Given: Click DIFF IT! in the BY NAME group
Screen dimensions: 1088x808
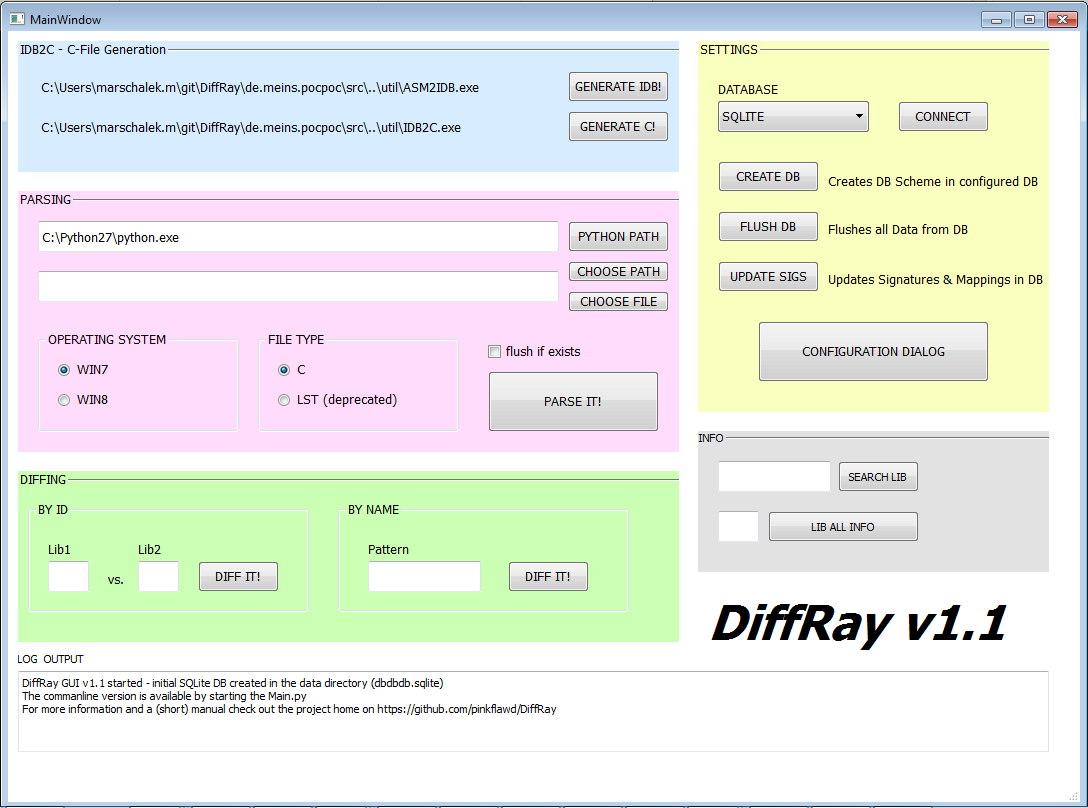Looking at the screenshot, I should click(548, 577).
